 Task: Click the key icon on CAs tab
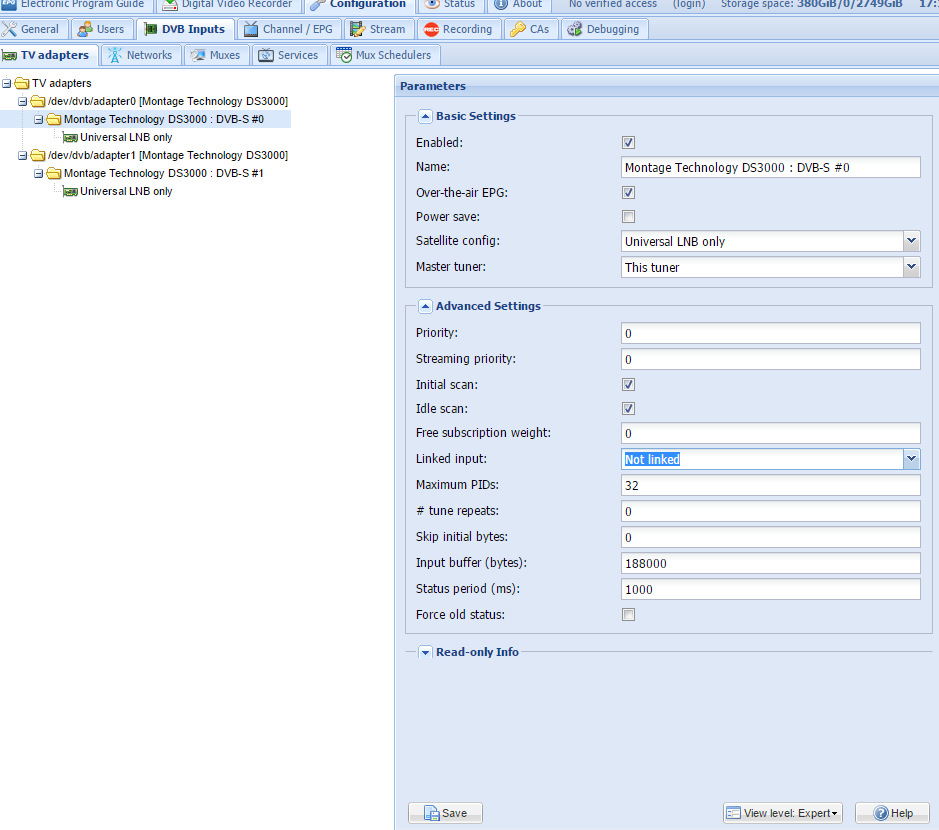pos(518,29)
